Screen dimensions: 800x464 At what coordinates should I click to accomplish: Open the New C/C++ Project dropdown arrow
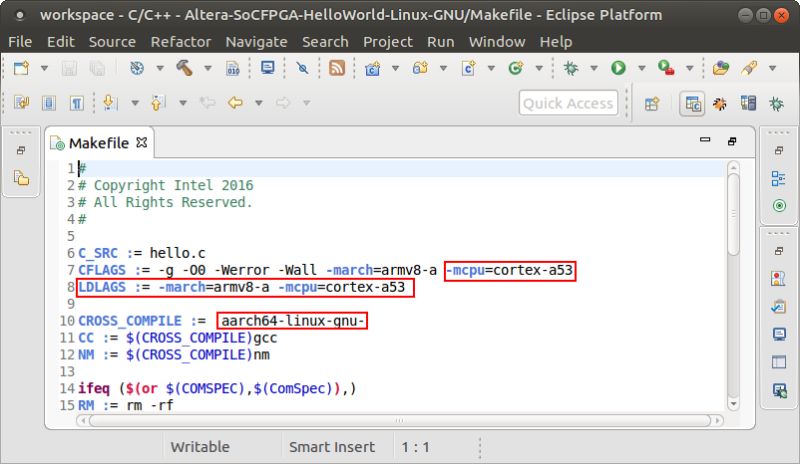395,68
